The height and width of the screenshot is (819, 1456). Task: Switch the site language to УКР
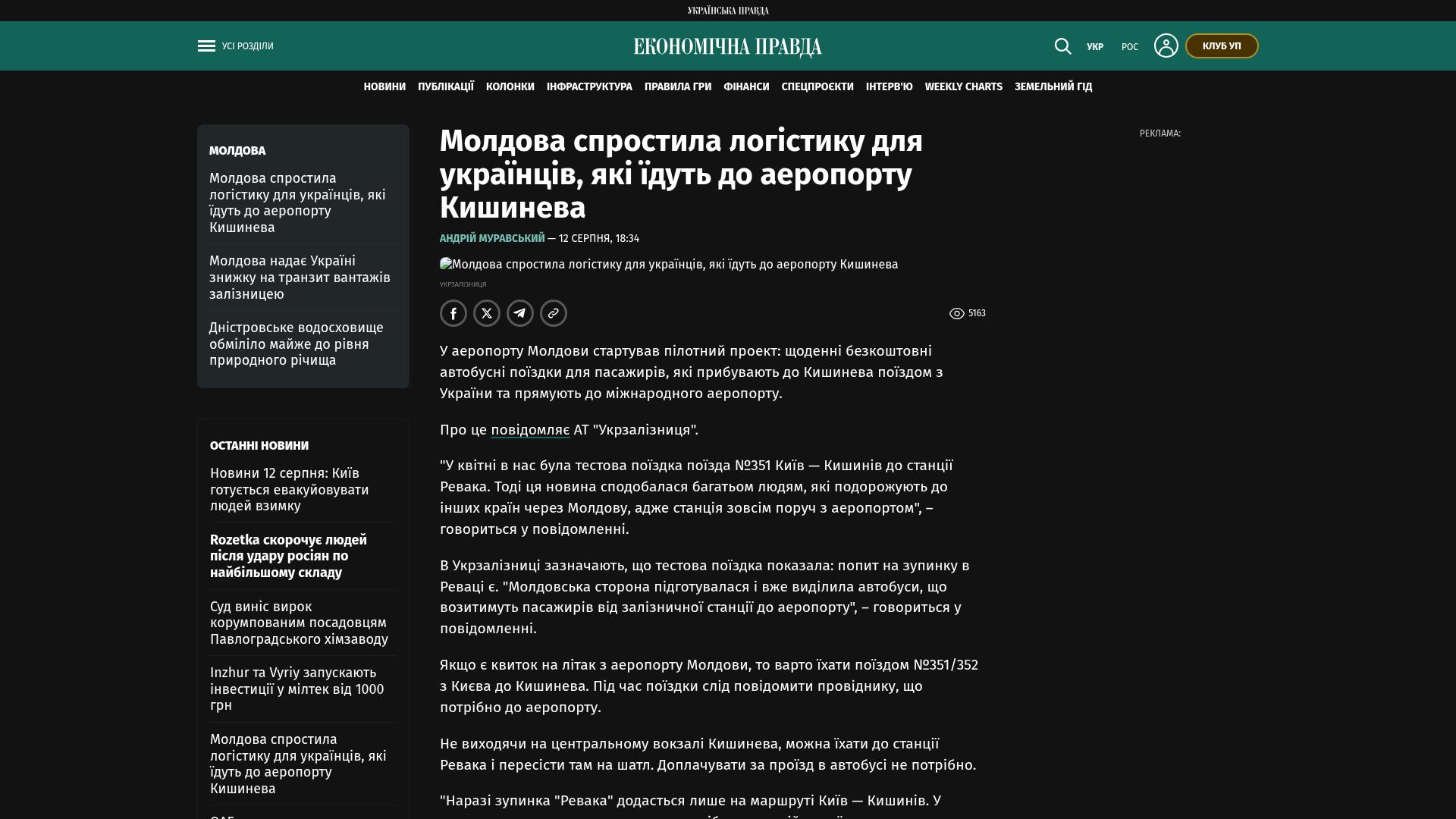[1095, 47]
